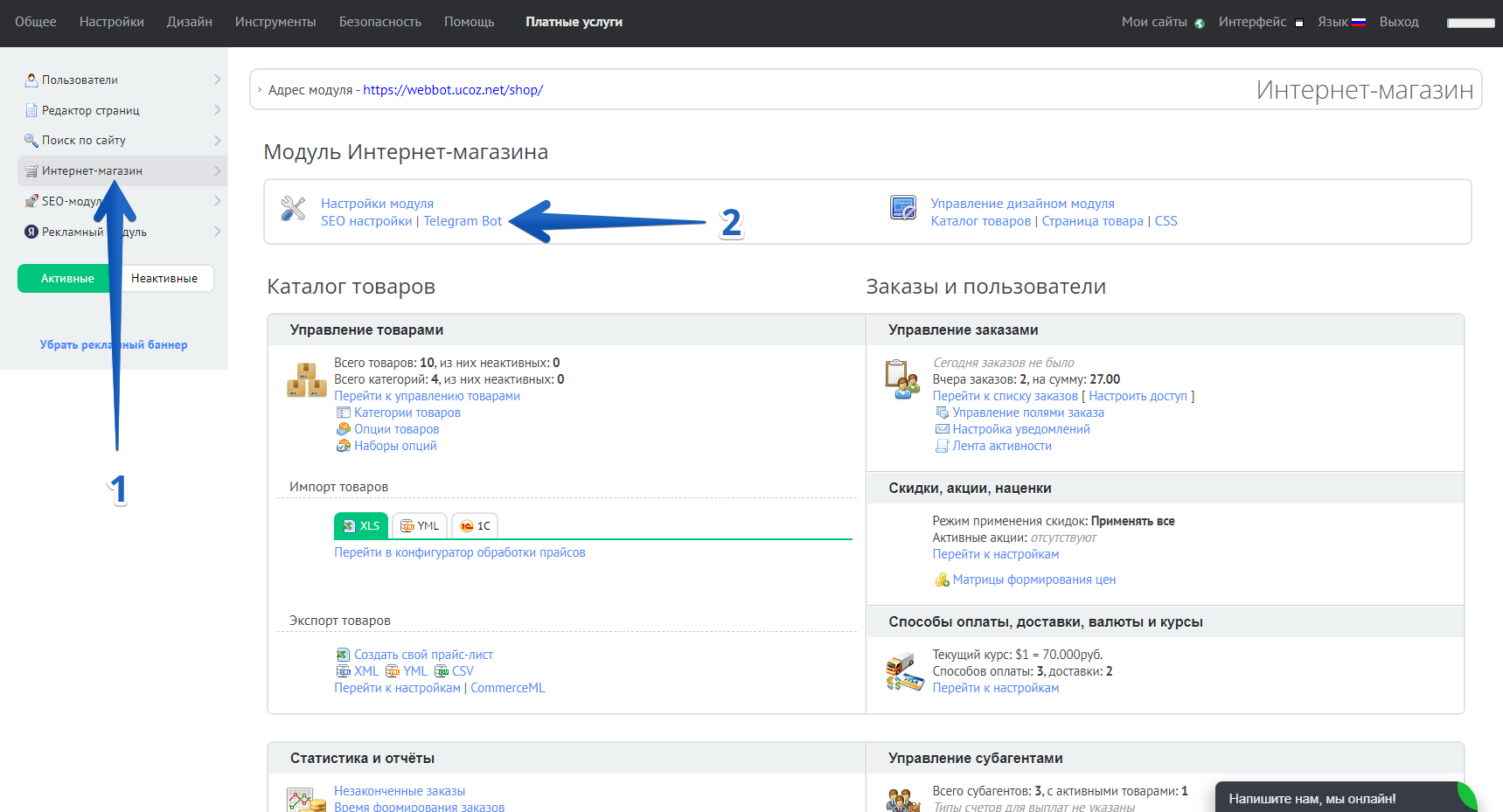
Task: Expand the Page editor sidebar item
Action: [217, 110]
